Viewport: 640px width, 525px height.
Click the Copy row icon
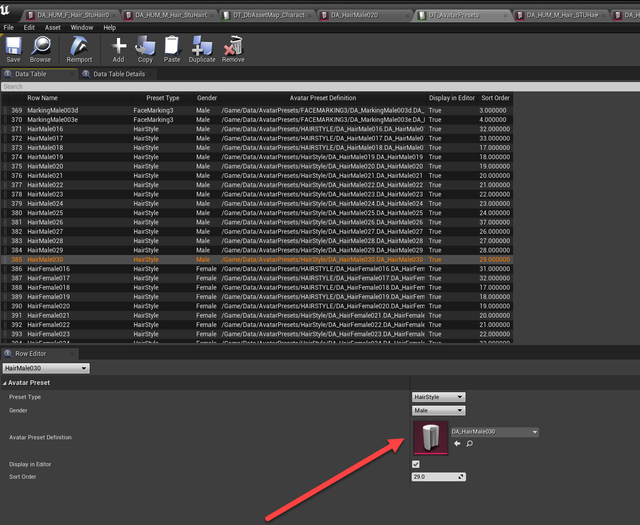coord(145,46)
